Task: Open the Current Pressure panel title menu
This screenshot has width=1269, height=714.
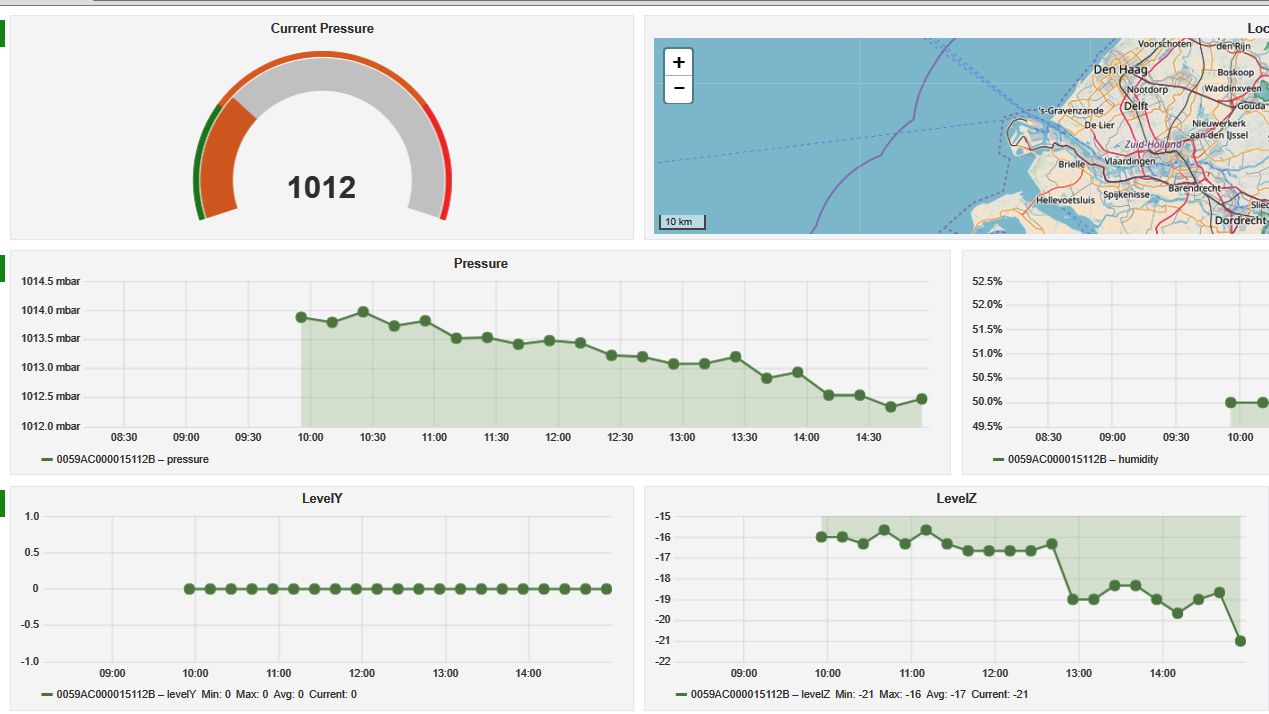Action: 322,29
